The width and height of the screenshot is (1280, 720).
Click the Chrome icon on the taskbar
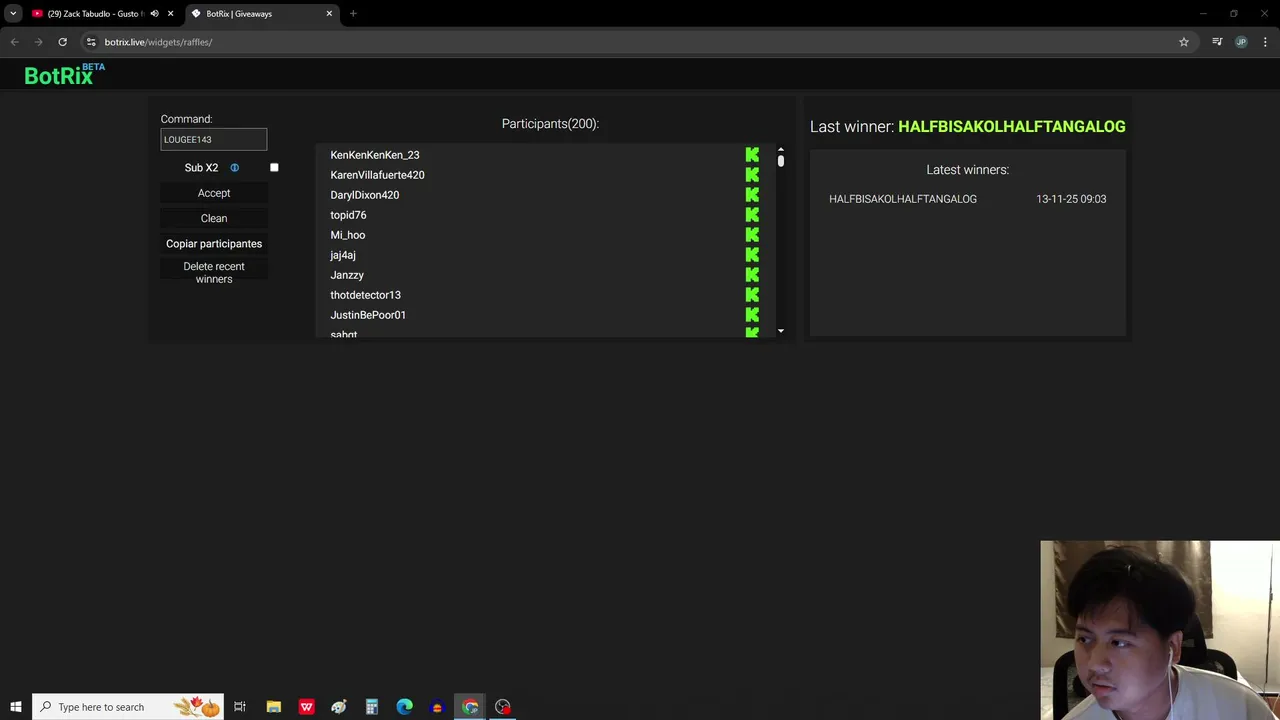coord(470,707)
